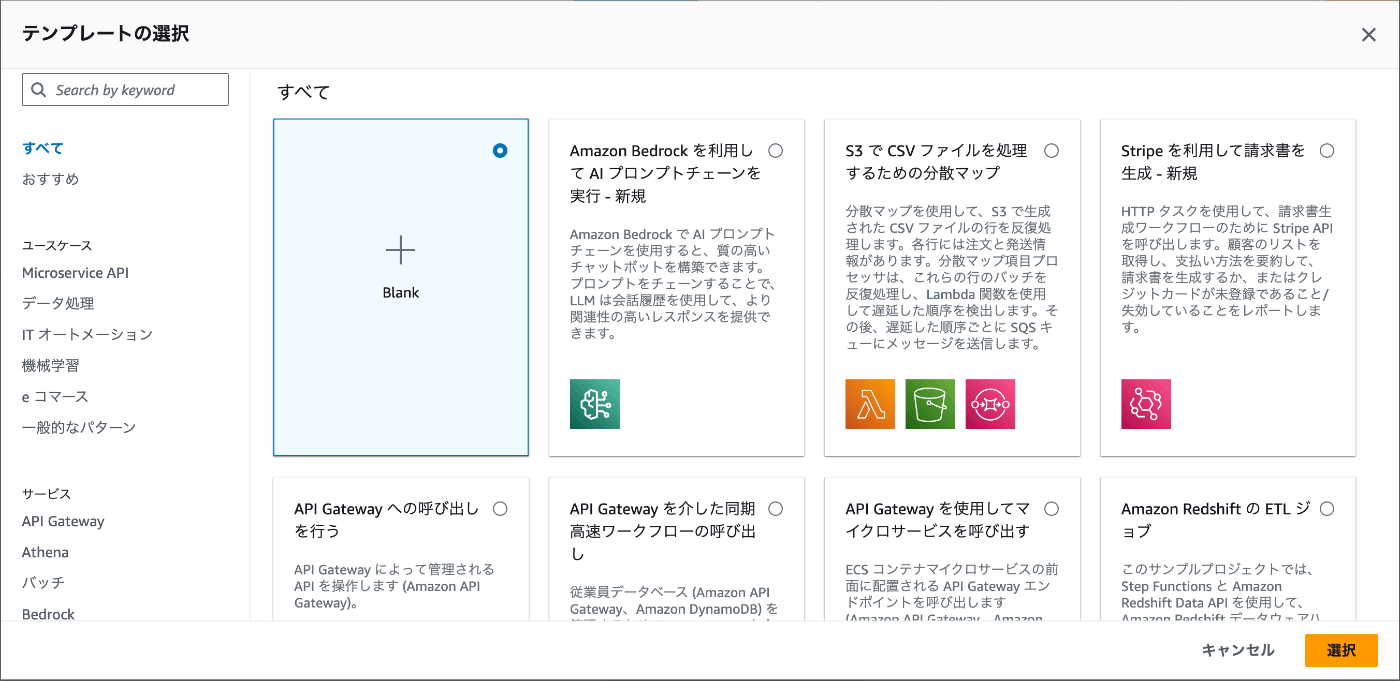1400x681 pixels.
Task: Filter by 機械学習 use case
Action: coord(50,365)
